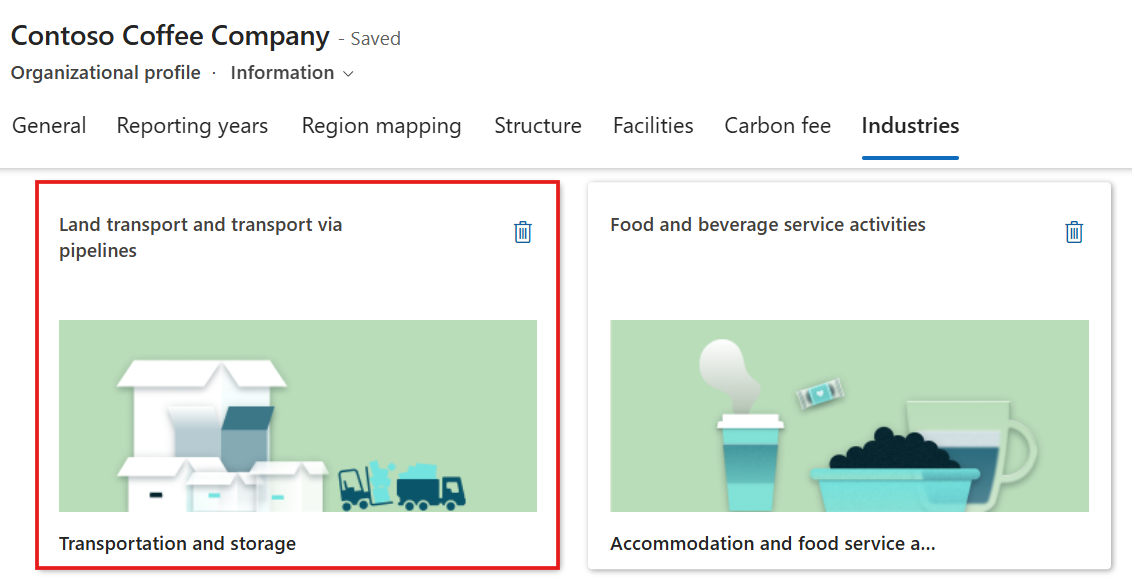Click the Transportation and storage label

click(x=177, y=544)
